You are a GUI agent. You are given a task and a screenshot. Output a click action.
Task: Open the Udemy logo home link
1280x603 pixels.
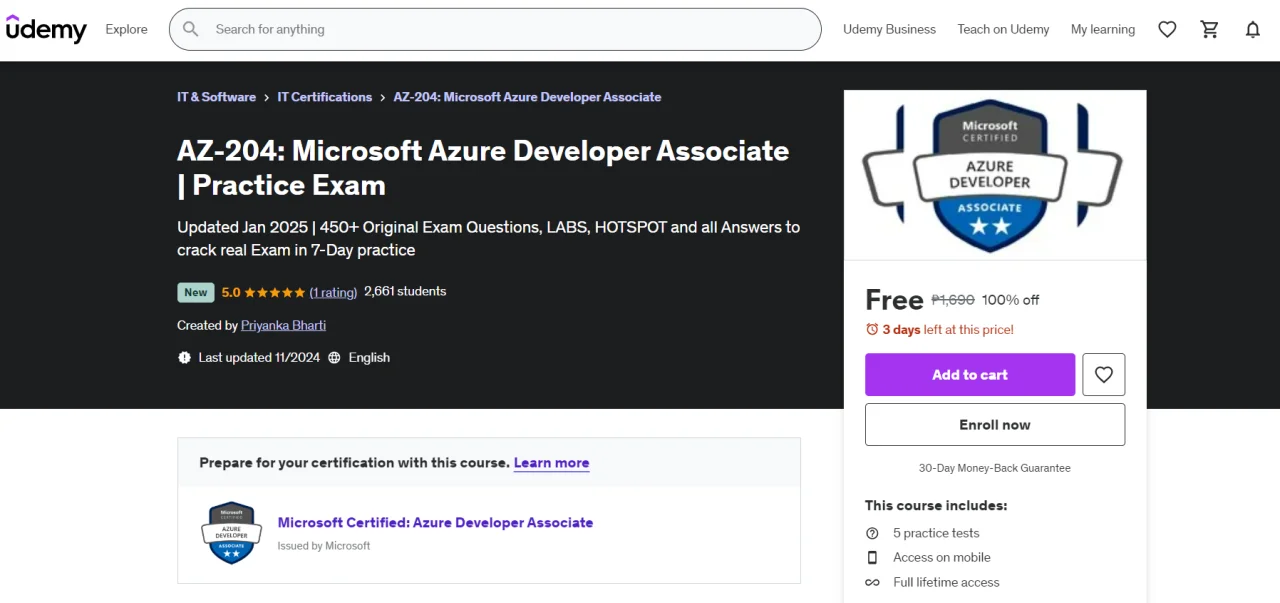click(x=46, y=29)
